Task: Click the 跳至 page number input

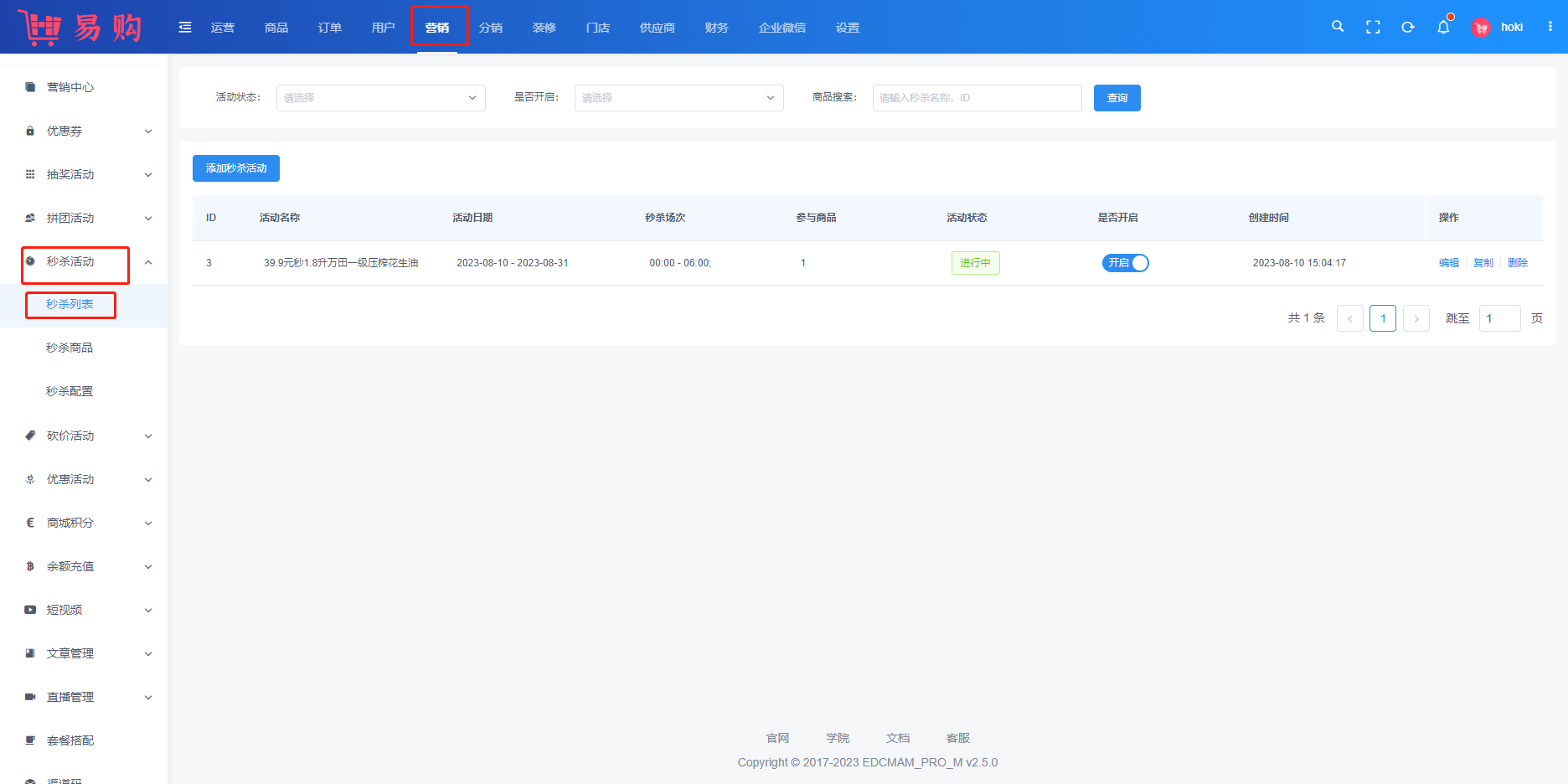Action: point(1498,318)
